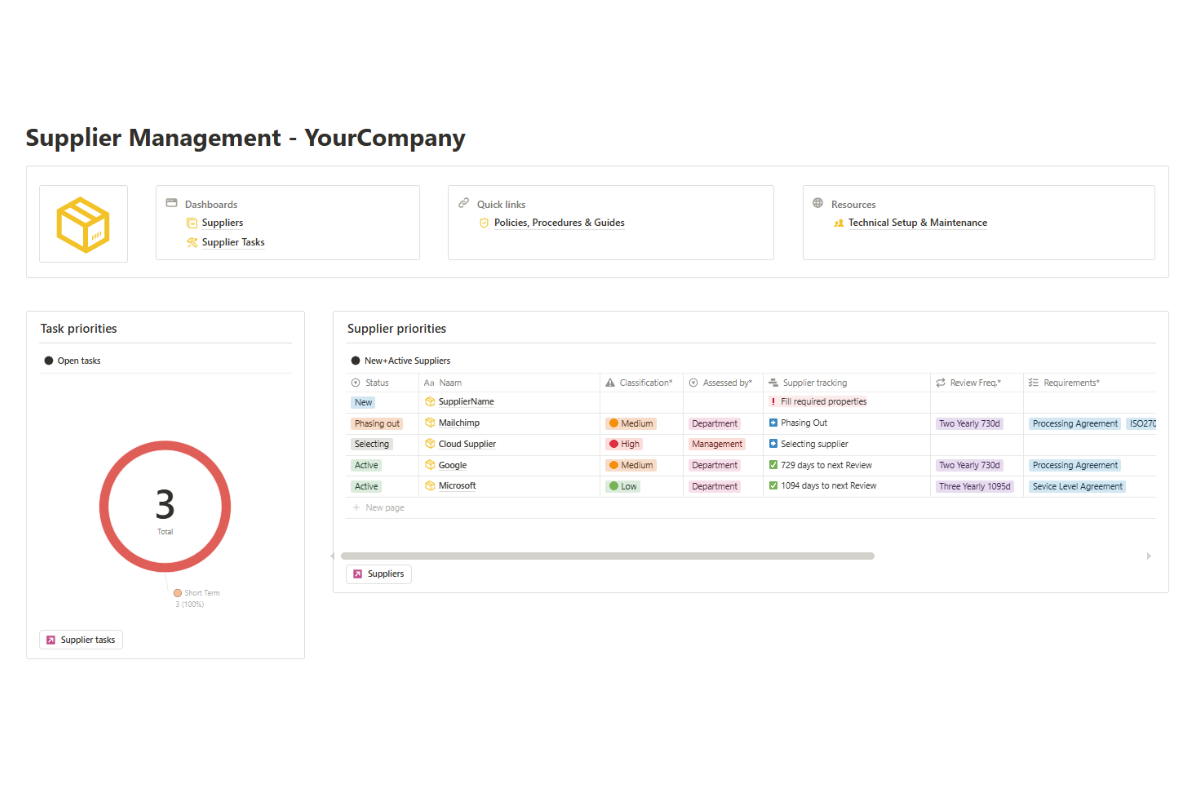Click the Three Yearly 1095d tag

pos(975,486)
